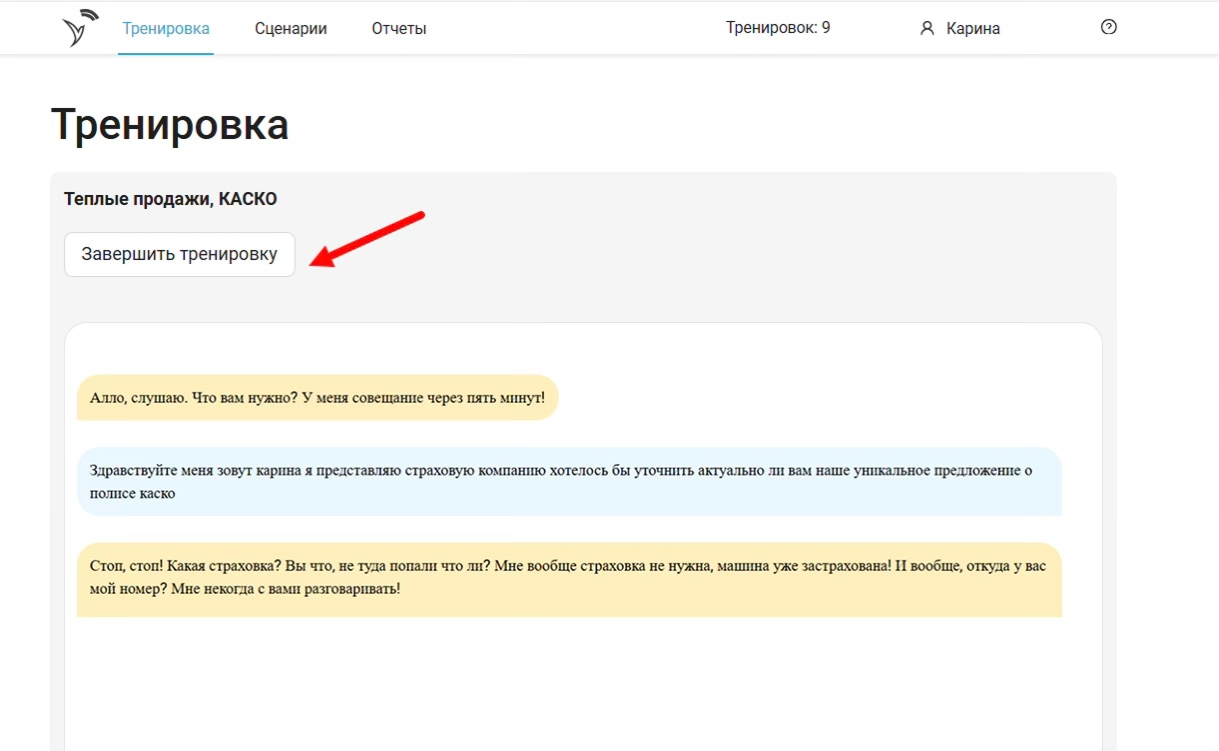Select the first message starting with Алло

click(317, 398)
